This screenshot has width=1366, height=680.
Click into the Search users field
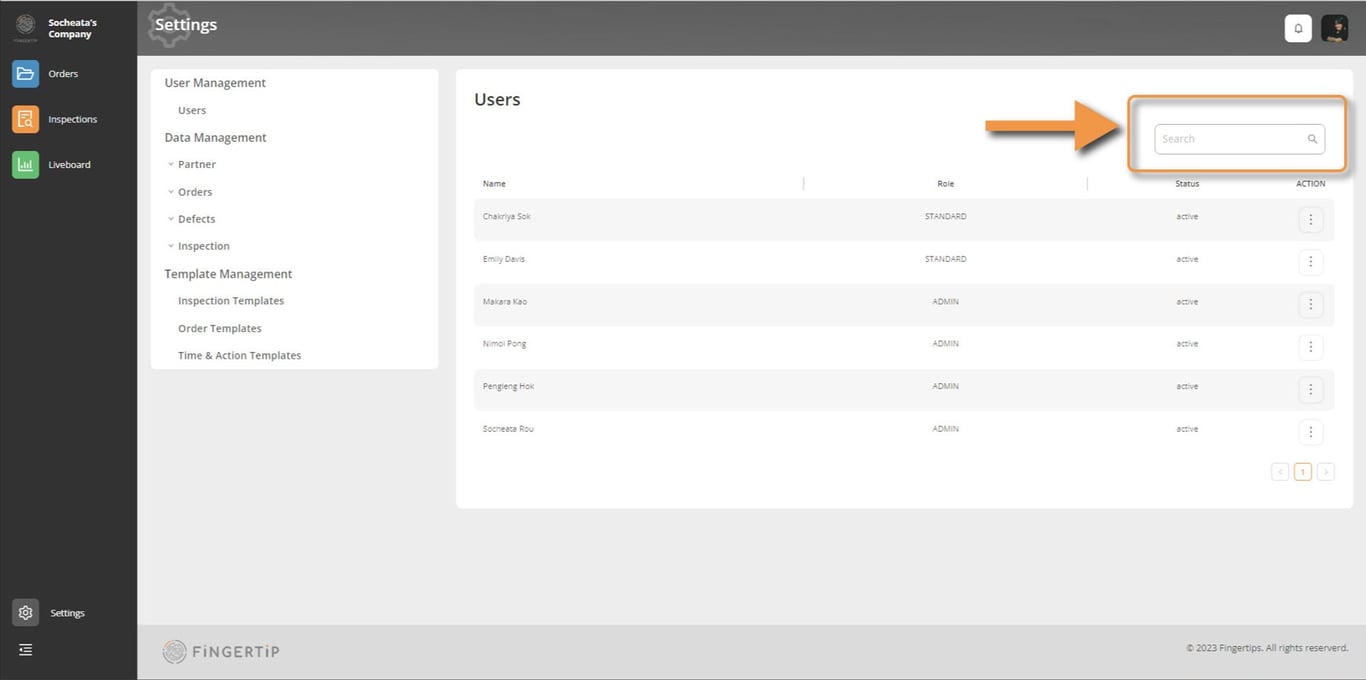tap(1240, 139)
